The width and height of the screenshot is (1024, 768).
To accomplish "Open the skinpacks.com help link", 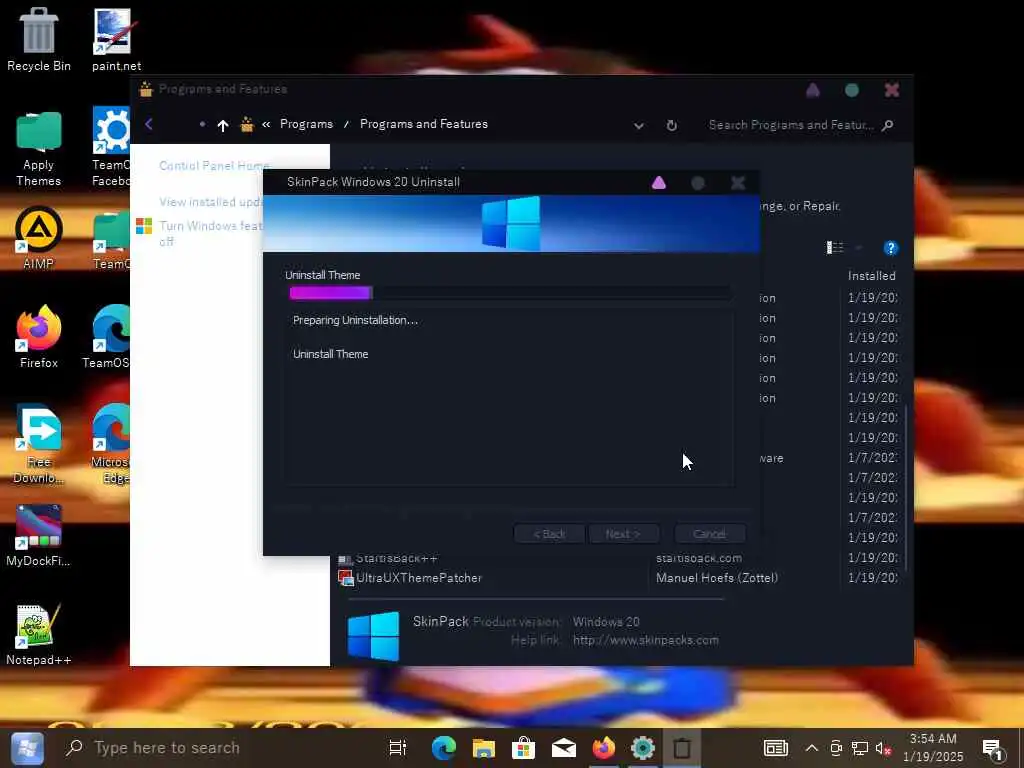I will (646, 640).
